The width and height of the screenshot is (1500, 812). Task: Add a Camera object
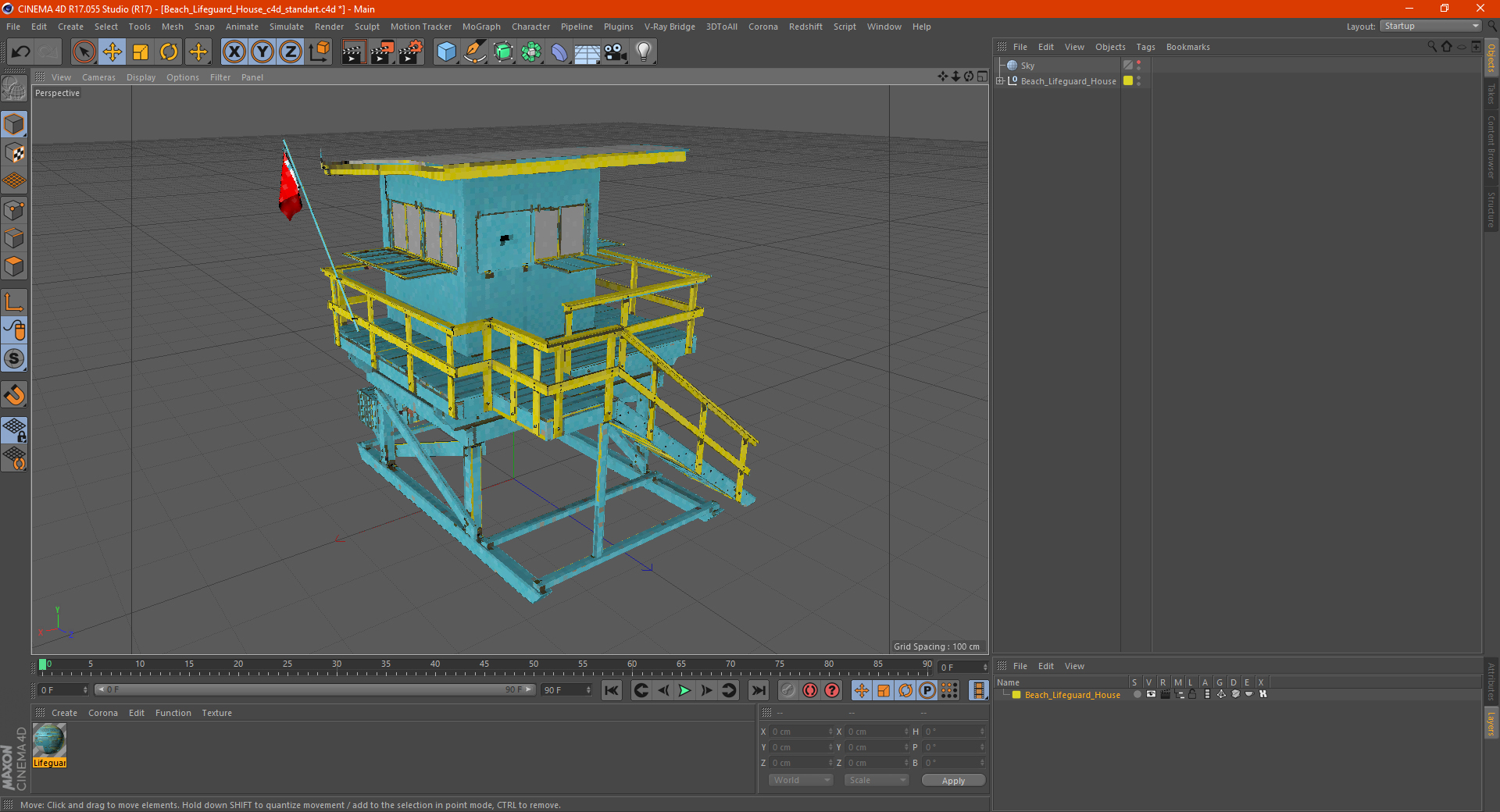(x=616, y=52)
